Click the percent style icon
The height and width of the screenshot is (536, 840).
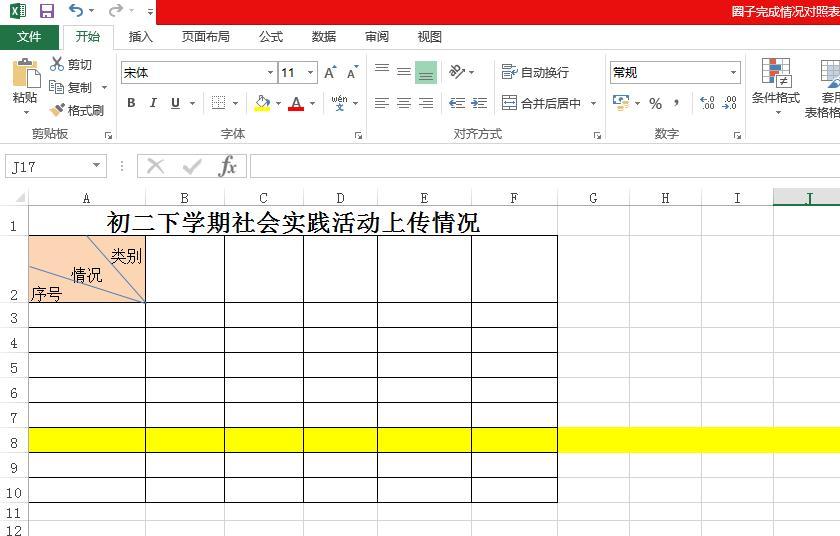point(655,103)
